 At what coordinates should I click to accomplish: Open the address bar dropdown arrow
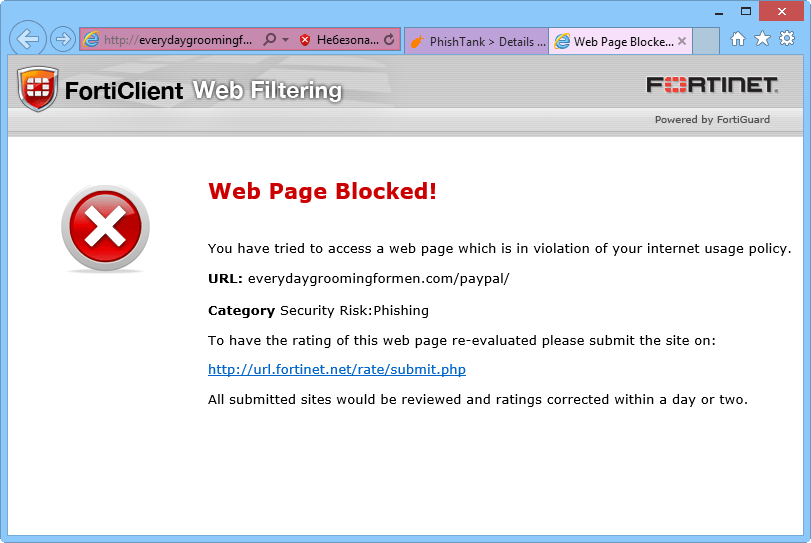pos(286,39)
